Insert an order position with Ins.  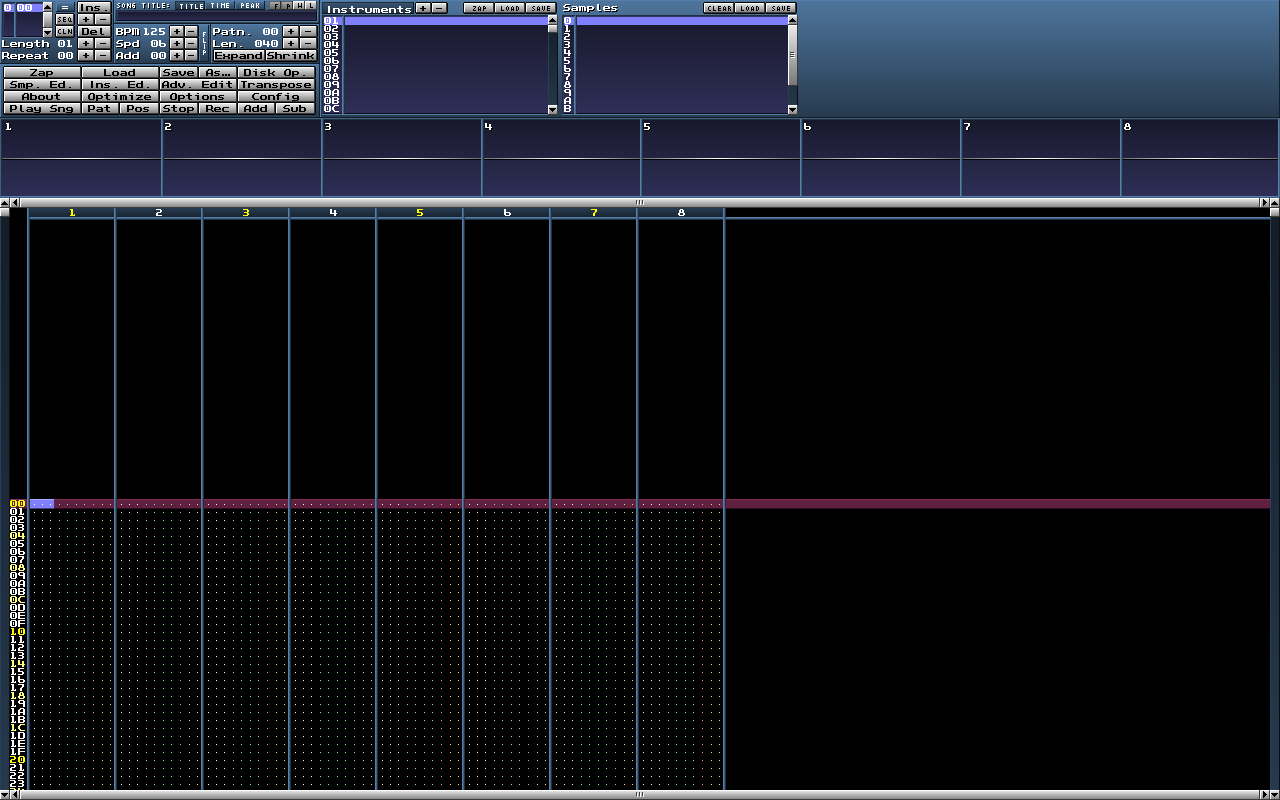click(94, 7)
